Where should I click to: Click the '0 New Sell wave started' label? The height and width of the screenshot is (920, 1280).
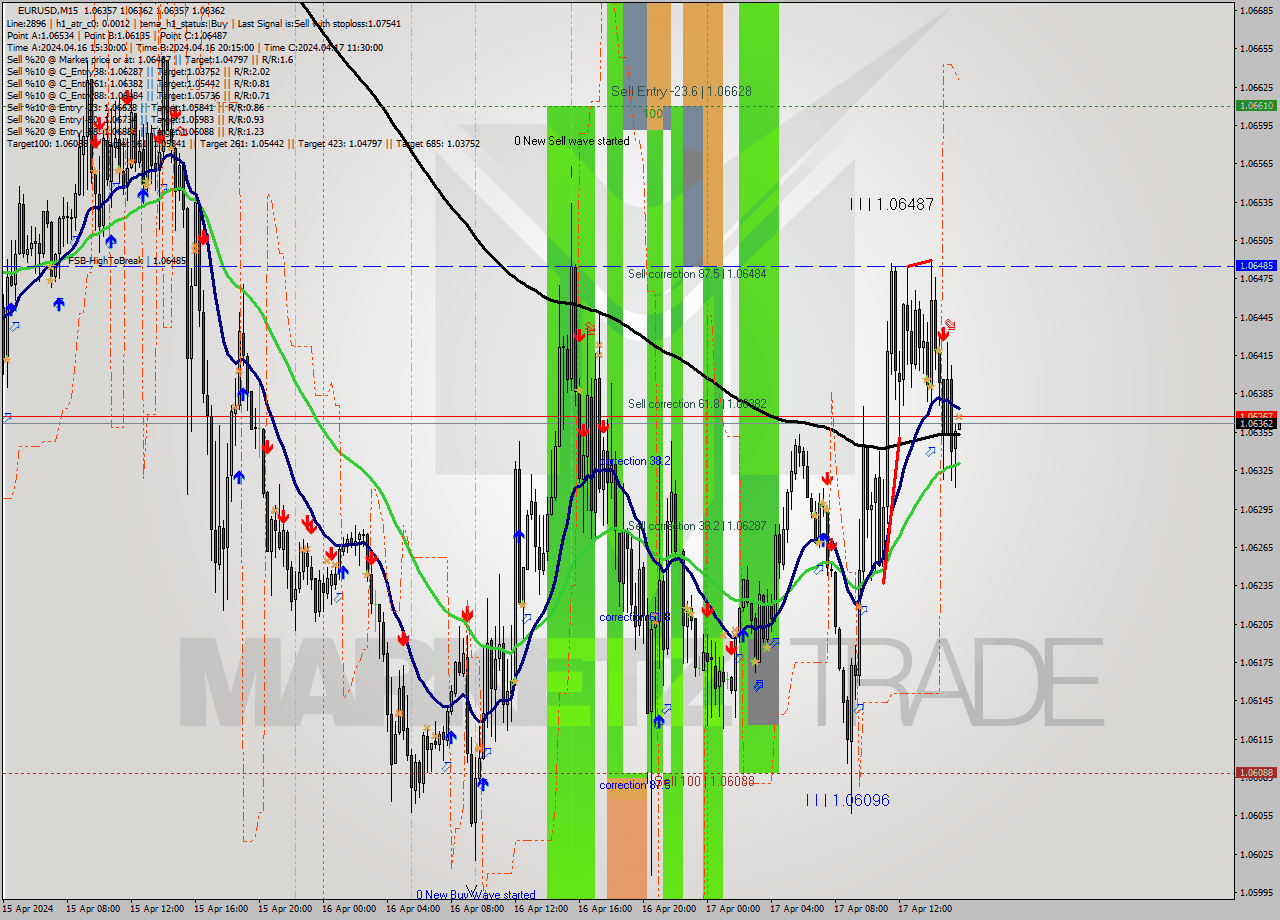(x=572, y=141)
